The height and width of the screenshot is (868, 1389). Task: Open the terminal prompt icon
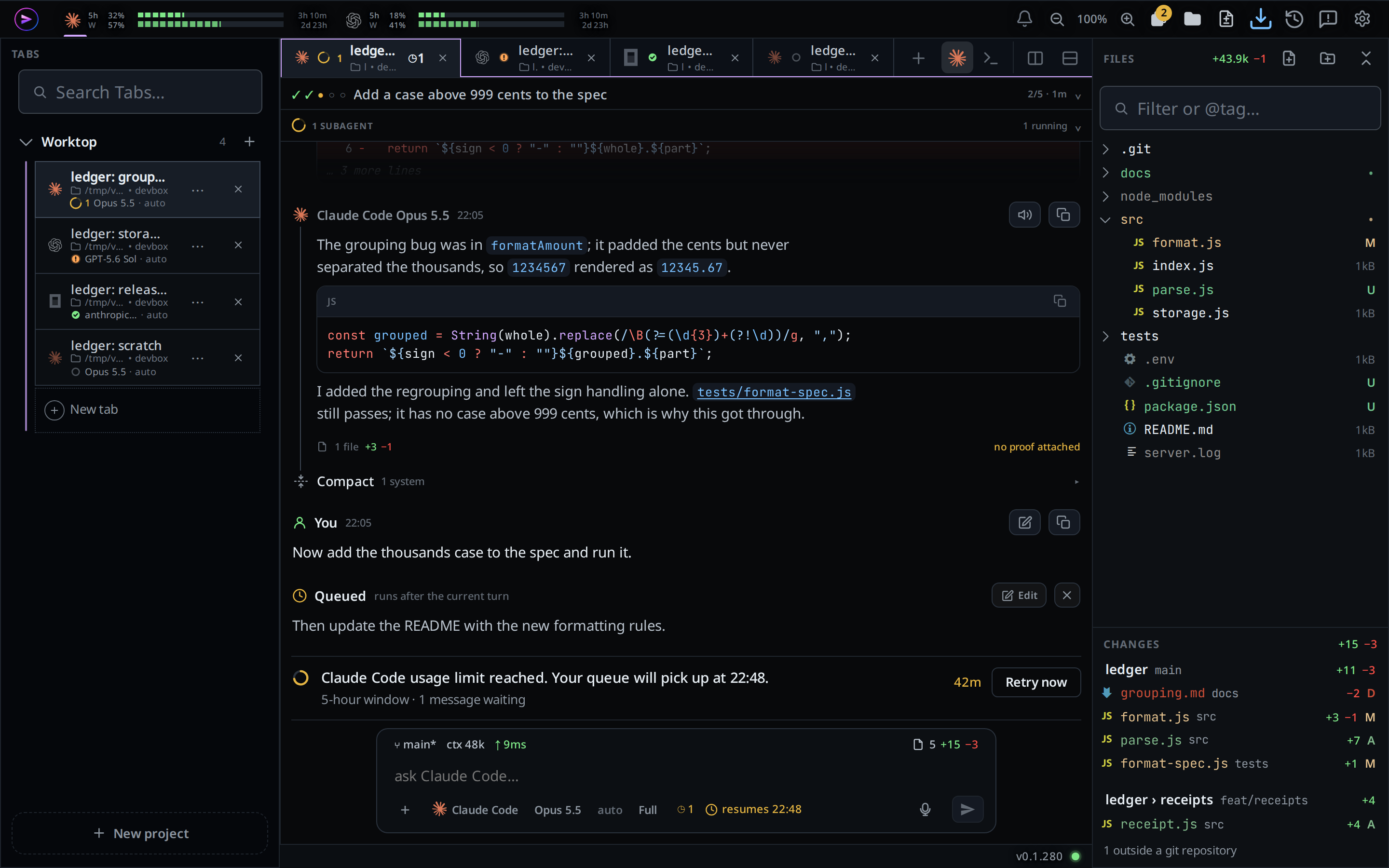[991, 58]
